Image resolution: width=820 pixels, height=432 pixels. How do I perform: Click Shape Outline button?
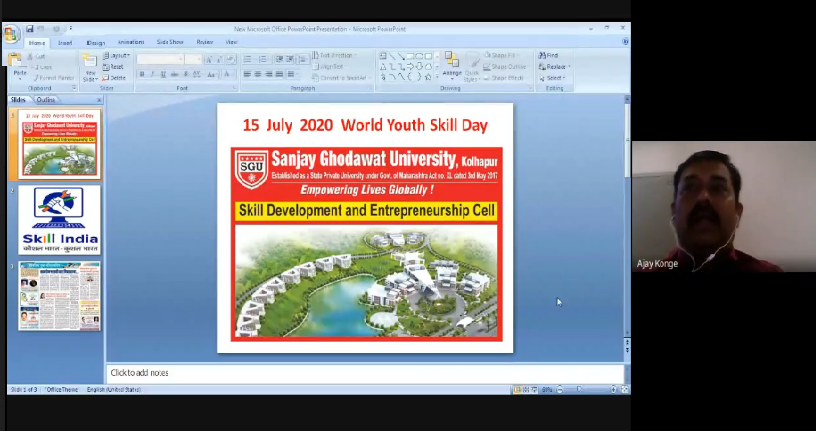pyautogui.click(x=505, y=67)
